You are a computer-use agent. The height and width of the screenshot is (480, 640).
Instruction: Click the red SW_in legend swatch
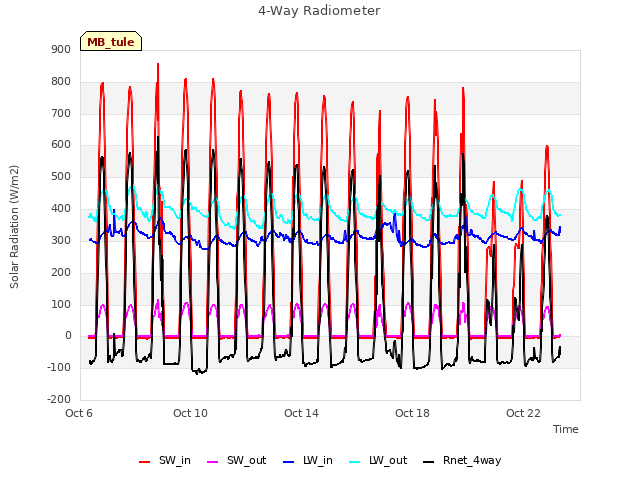click(x=144, y=462)
